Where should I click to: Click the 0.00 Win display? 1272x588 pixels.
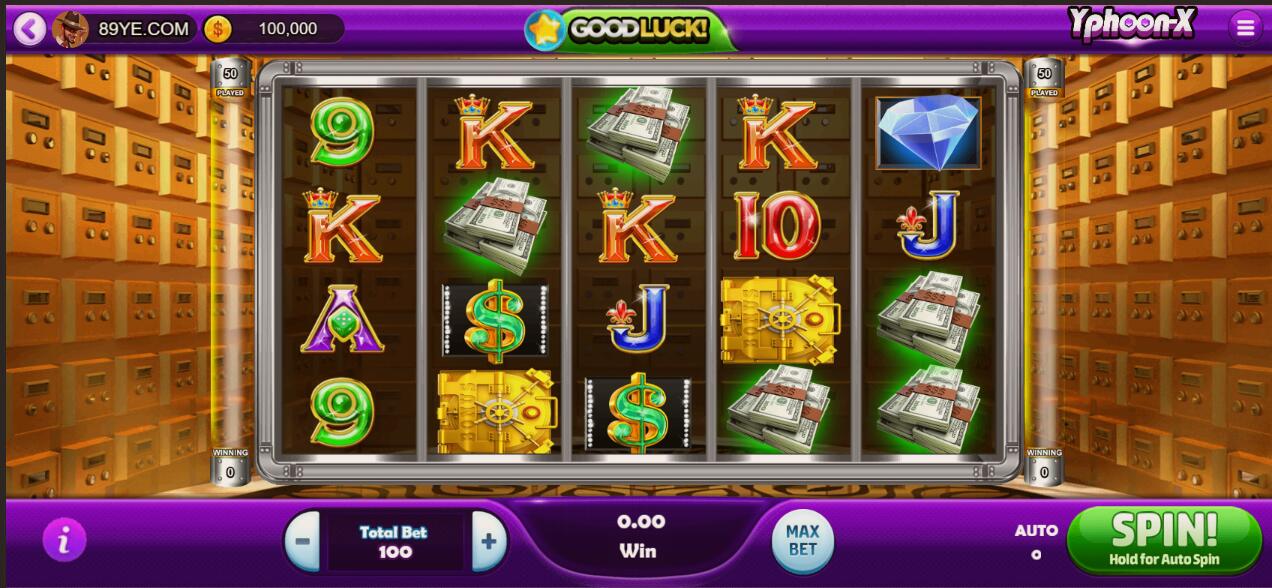640,536
